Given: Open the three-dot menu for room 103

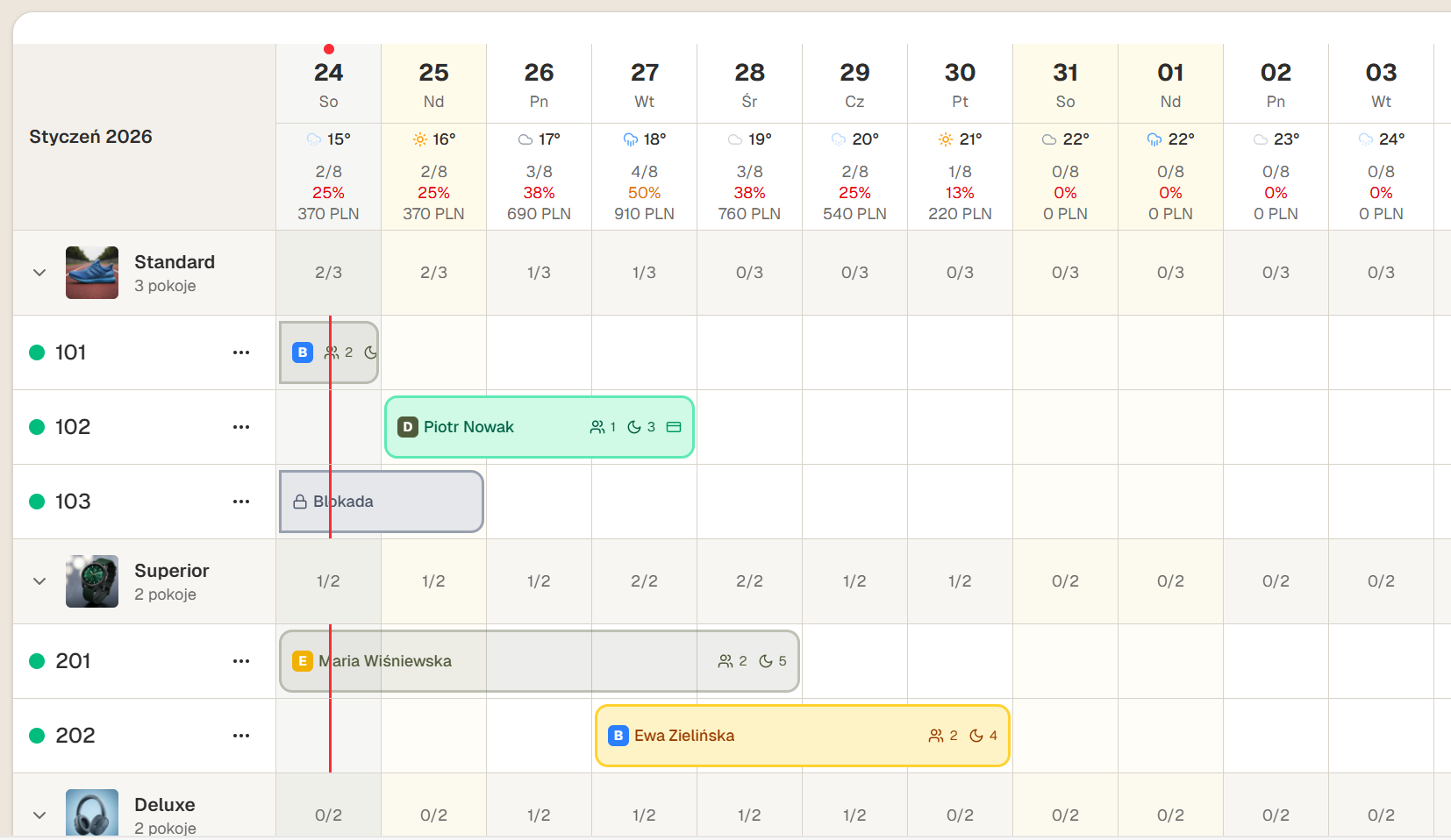Looking at the screenshot, I should pos(241,502).
